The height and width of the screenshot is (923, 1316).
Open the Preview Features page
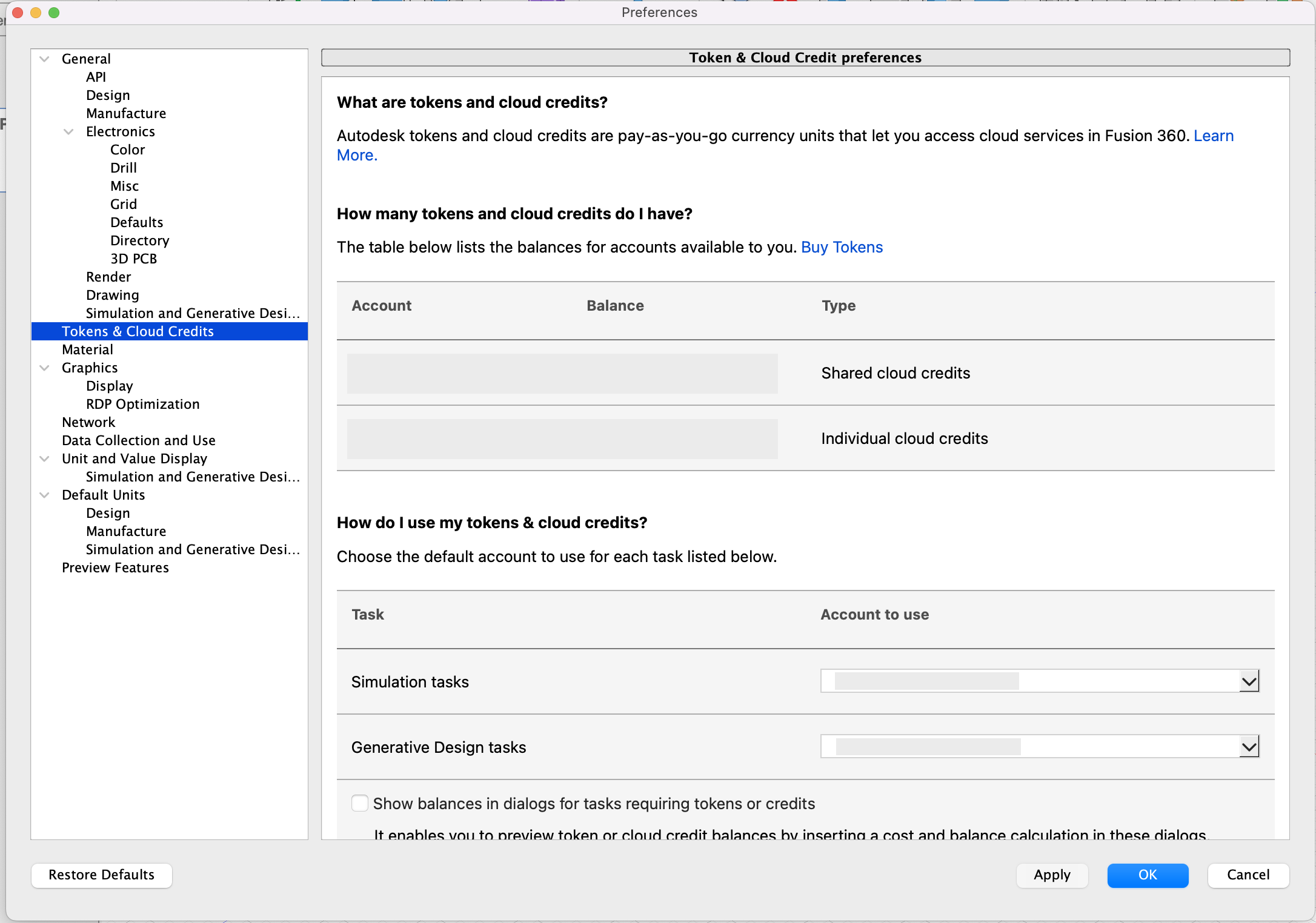tap(115, 567)
